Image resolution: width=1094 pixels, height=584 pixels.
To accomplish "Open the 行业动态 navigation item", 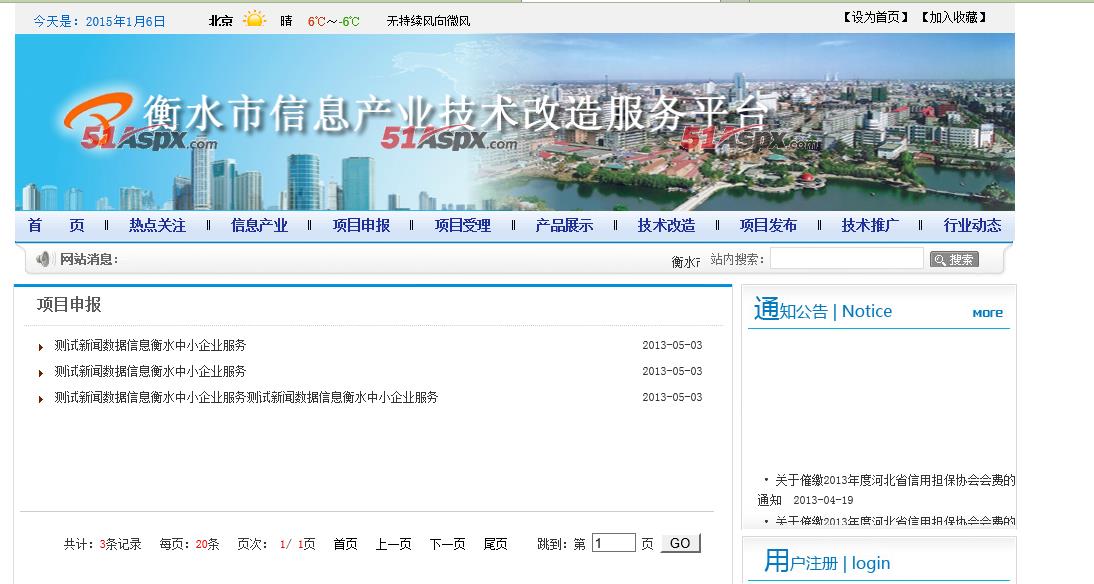I will (x=972, y=225).
